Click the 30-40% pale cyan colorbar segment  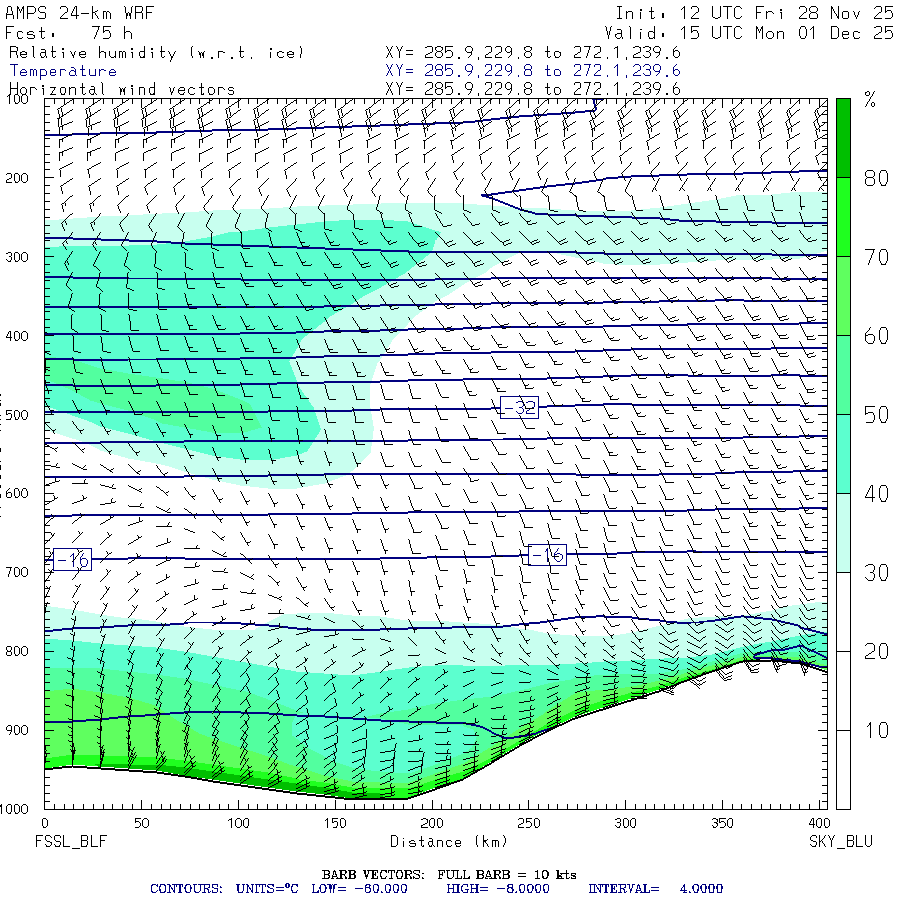point(843,533)
